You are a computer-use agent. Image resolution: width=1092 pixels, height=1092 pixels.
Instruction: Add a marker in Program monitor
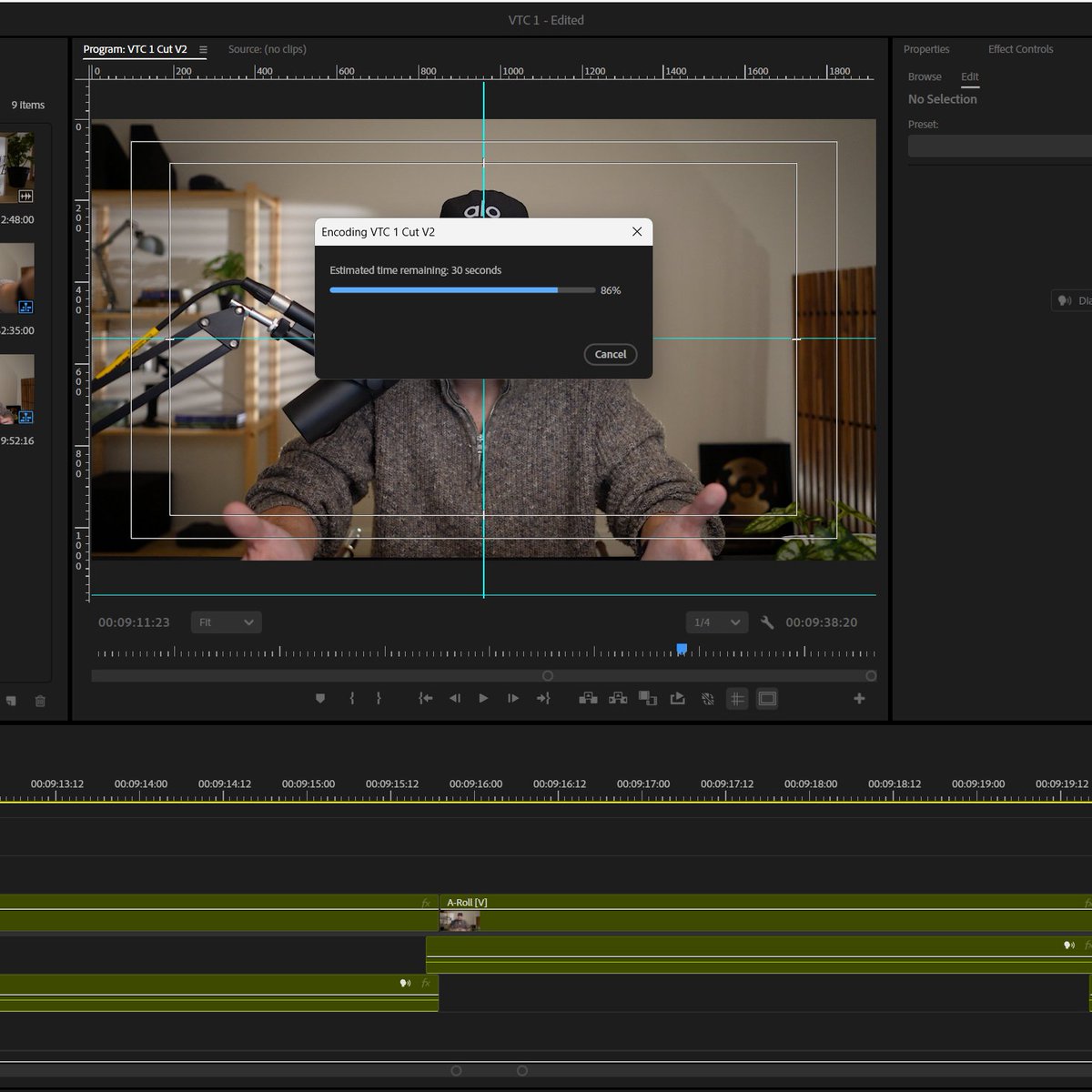click(x=320, y=699)
